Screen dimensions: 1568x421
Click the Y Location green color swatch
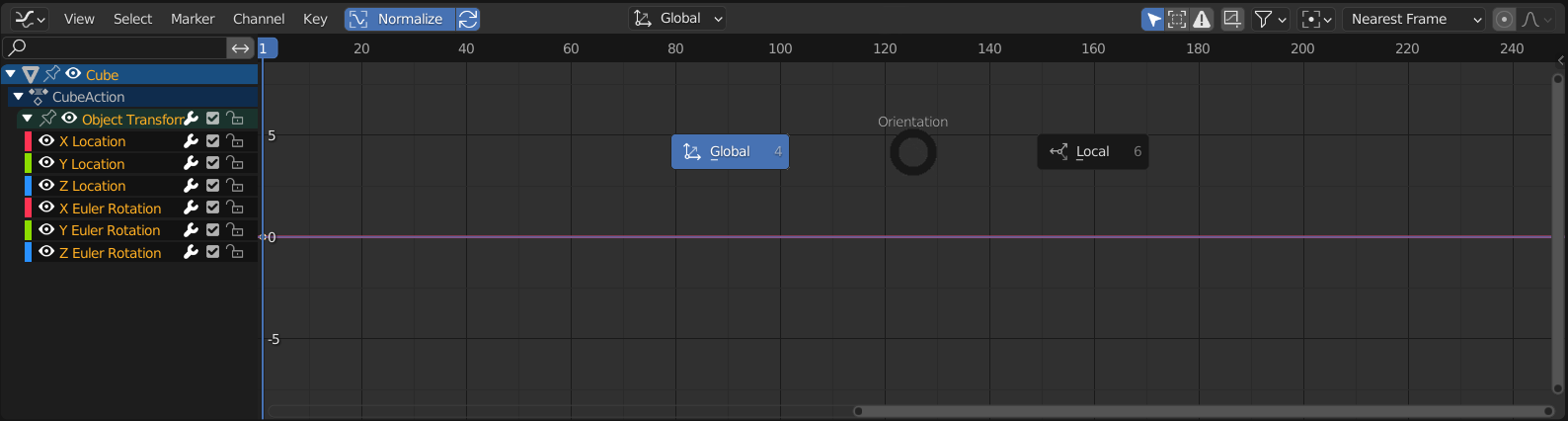tap(28, 163)
